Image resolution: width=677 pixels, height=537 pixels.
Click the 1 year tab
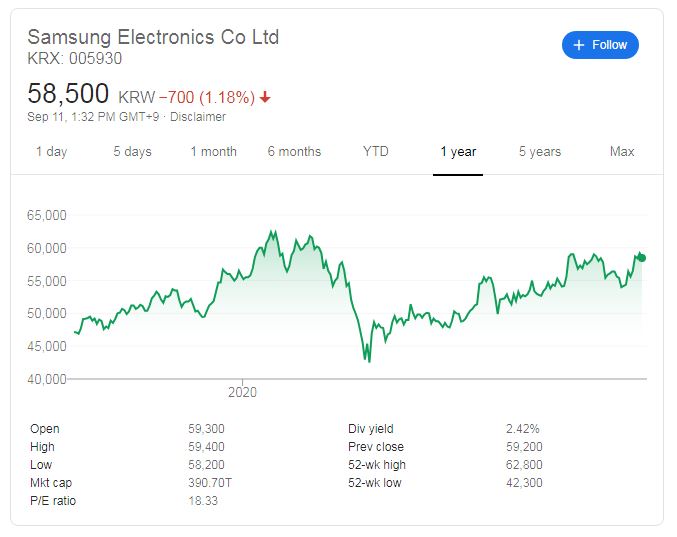[458, 152]
